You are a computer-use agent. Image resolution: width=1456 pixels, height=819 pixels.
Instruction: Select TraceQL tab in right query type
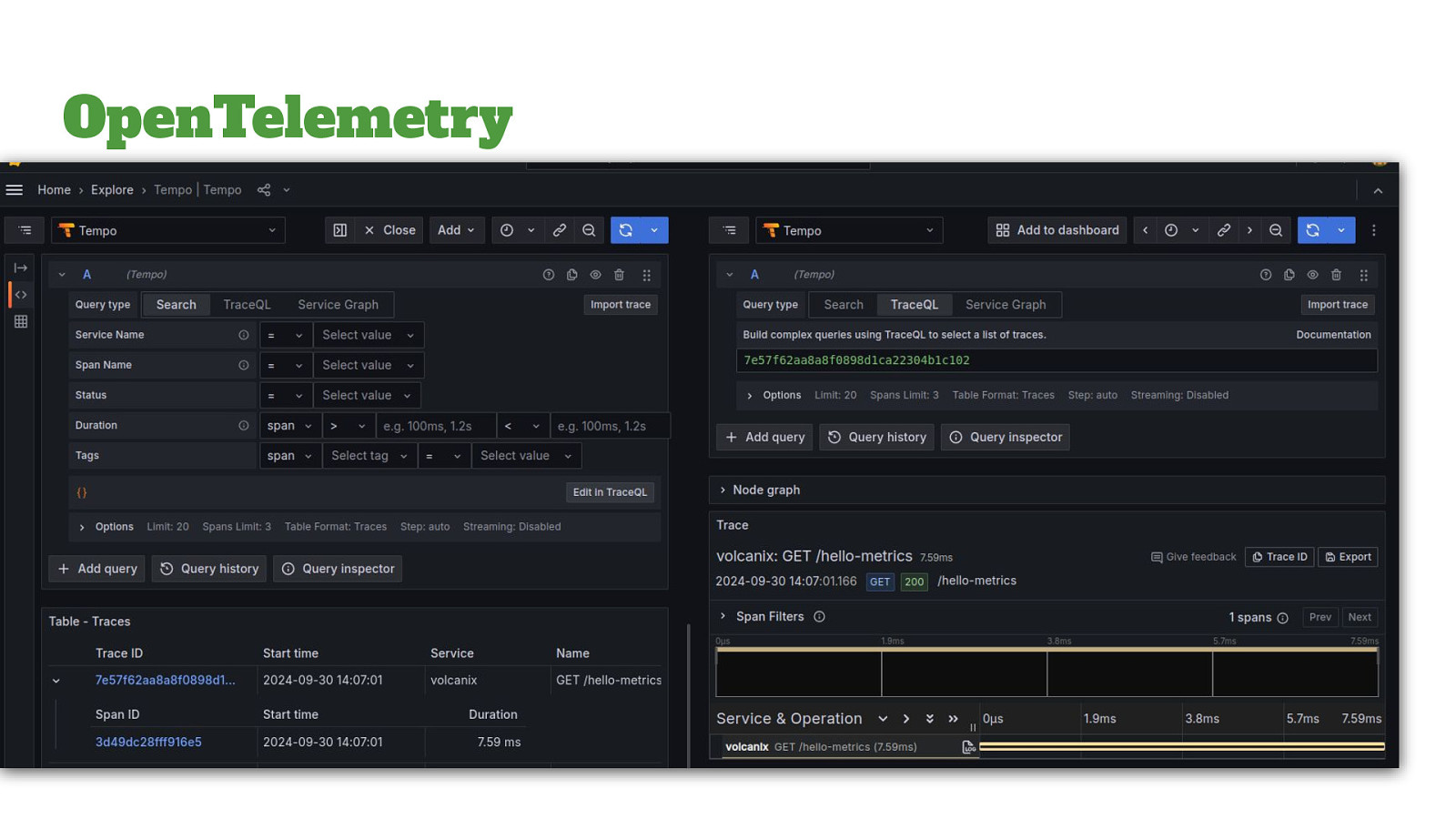click(915, 305)
